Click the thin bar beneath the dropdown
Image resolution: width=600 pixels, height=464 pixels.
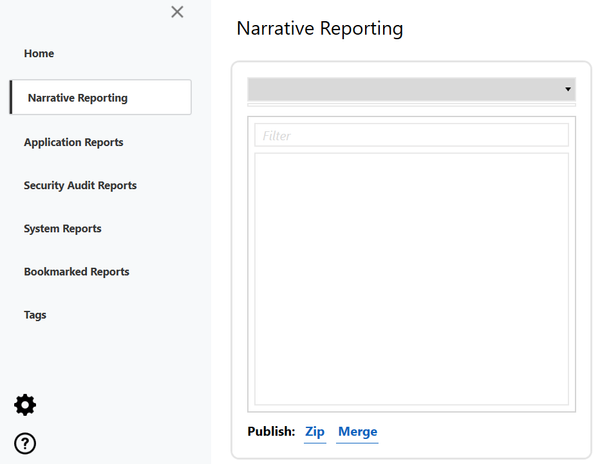point(411,104)
